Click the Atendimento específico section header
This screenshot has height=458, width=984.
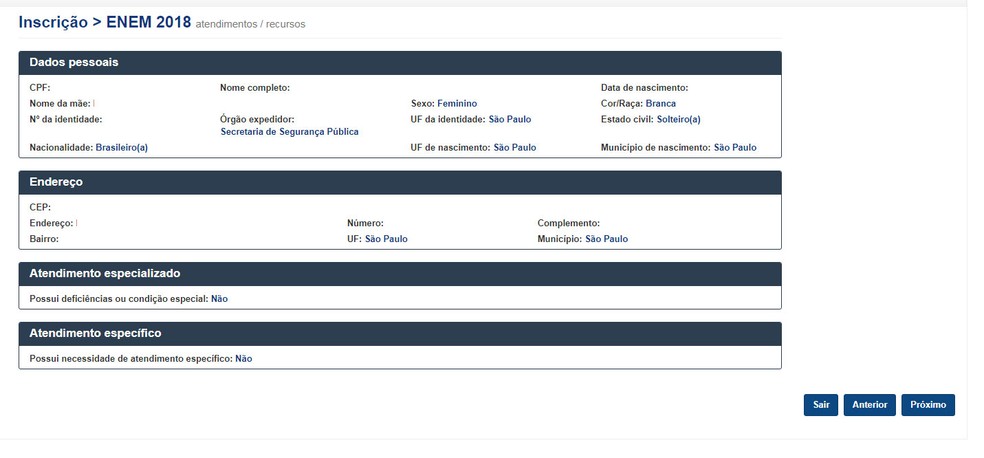point(95,333)
